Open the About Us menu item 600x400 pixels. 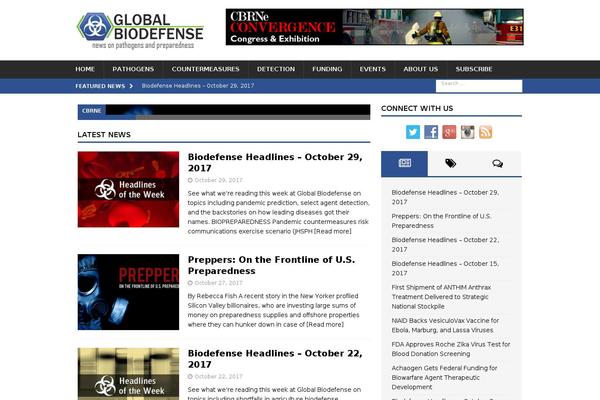(x=421, y=69)
